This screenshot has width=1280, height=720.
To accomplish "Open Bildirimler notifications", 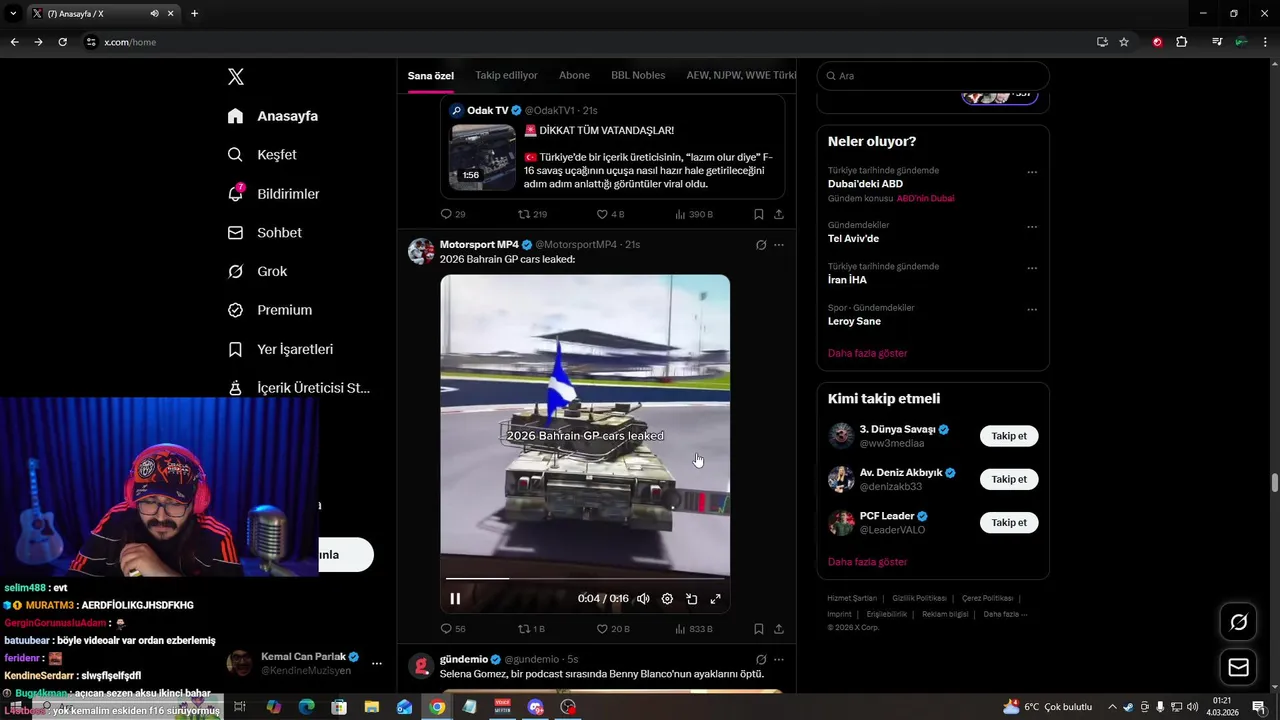I will [273, 194].
